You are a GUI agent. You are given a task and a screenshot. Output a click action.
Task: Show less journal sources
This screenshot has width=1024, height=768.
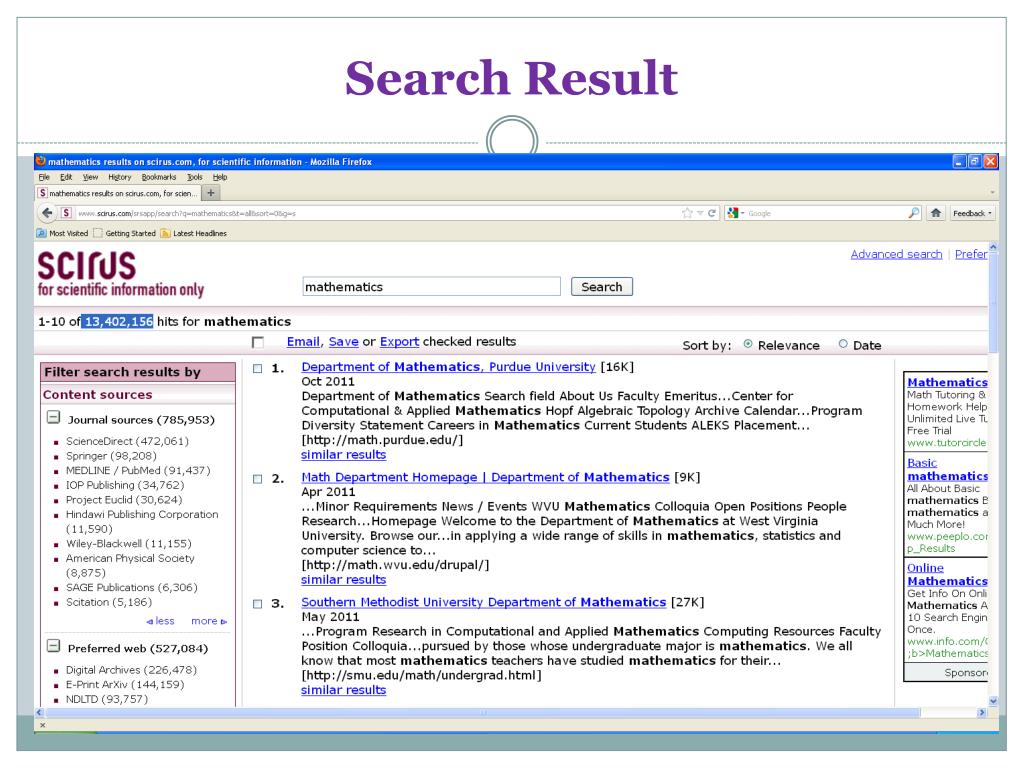161,621
